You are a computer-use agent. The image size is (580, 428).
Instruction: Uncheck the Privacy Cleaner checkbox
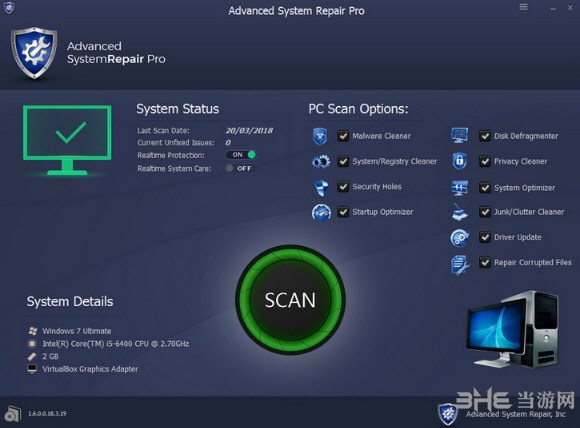click(x=485, y=161)
